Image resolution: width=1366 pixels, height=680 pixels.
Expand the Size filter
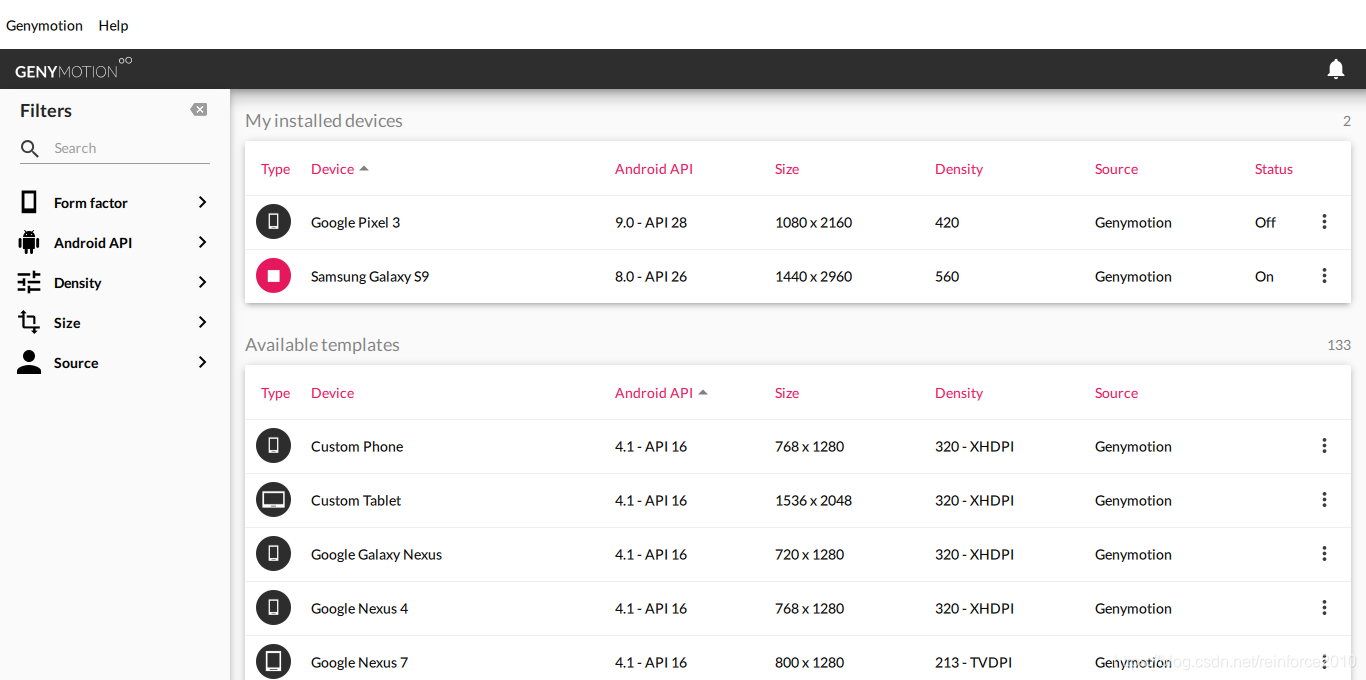(202, 322)
